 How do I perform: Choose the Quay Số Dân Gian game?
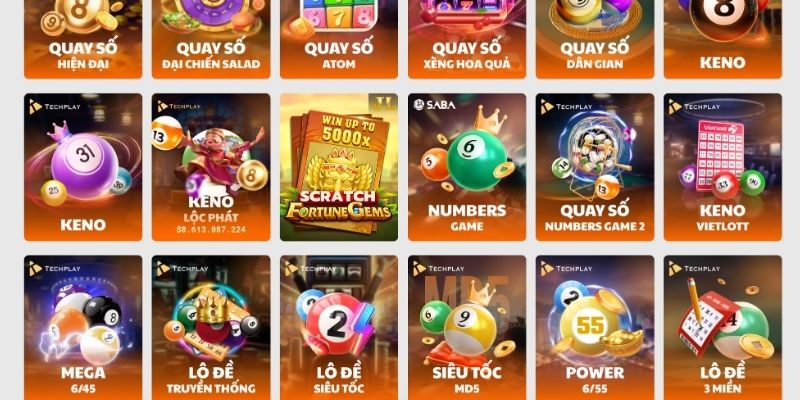594,39
